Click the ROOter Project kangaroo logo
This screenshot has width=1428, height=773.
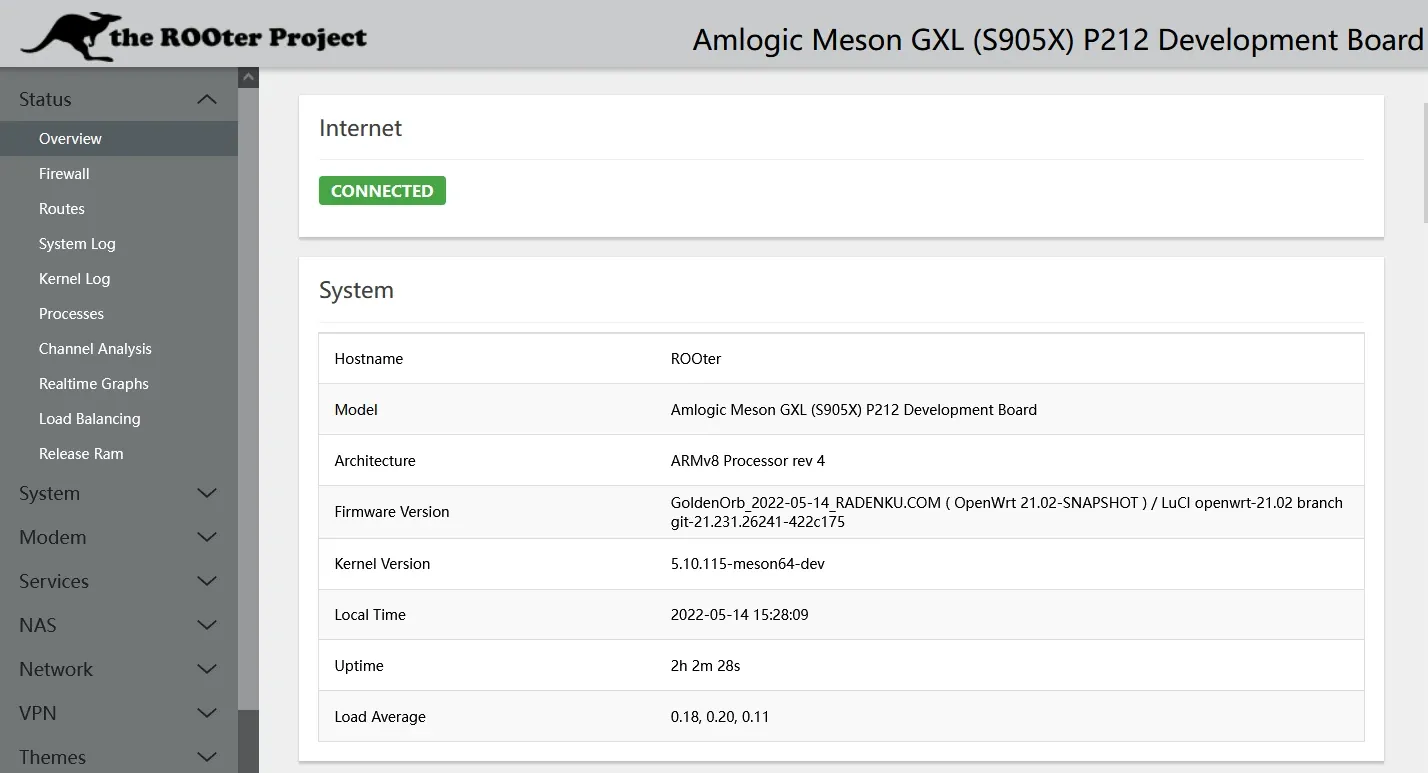click(x=68, y=32)
